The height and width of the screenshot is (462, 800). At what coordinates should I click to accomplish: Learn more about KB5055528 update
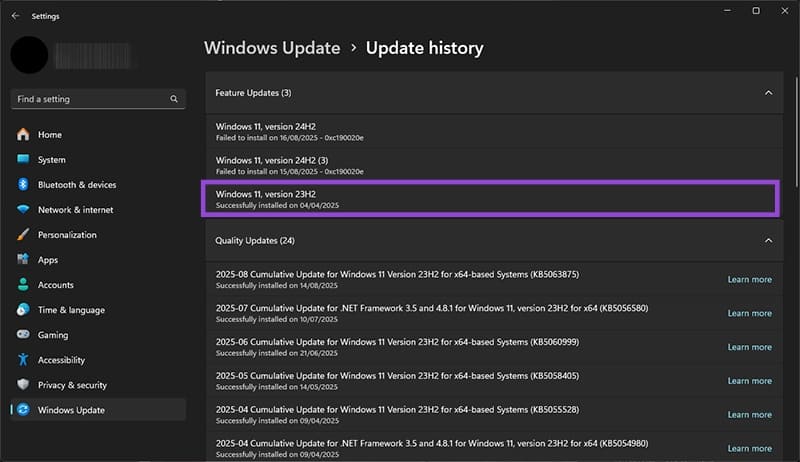click(749, 415)
